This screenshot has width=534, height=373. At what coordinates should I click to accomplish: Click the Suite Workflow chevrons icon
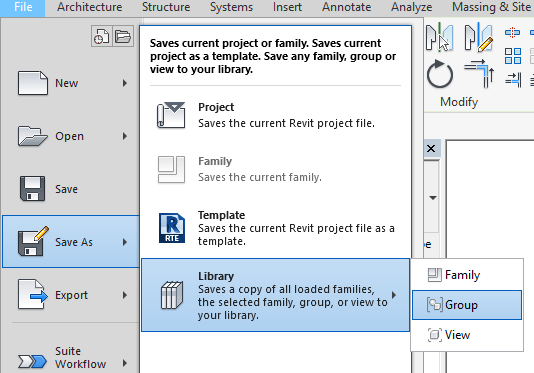click(x=32, y=361)
